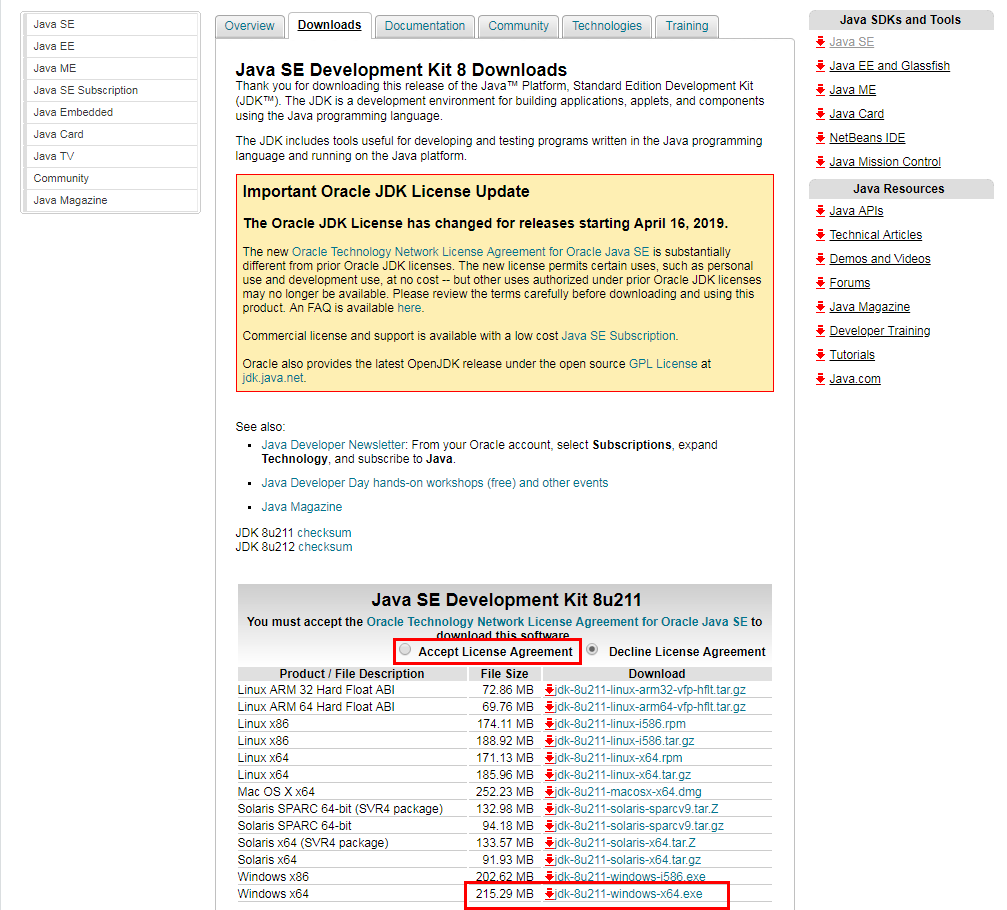Click red arrow icon beside Technical Articles
This screenshot has width=1007, height=910.
(820, 234)
